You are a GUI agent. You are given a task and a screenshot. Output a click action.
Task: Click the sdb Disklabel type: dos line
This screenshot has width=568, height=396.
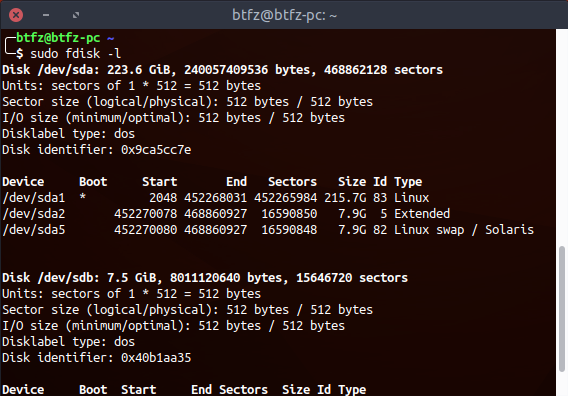[68, 342]
